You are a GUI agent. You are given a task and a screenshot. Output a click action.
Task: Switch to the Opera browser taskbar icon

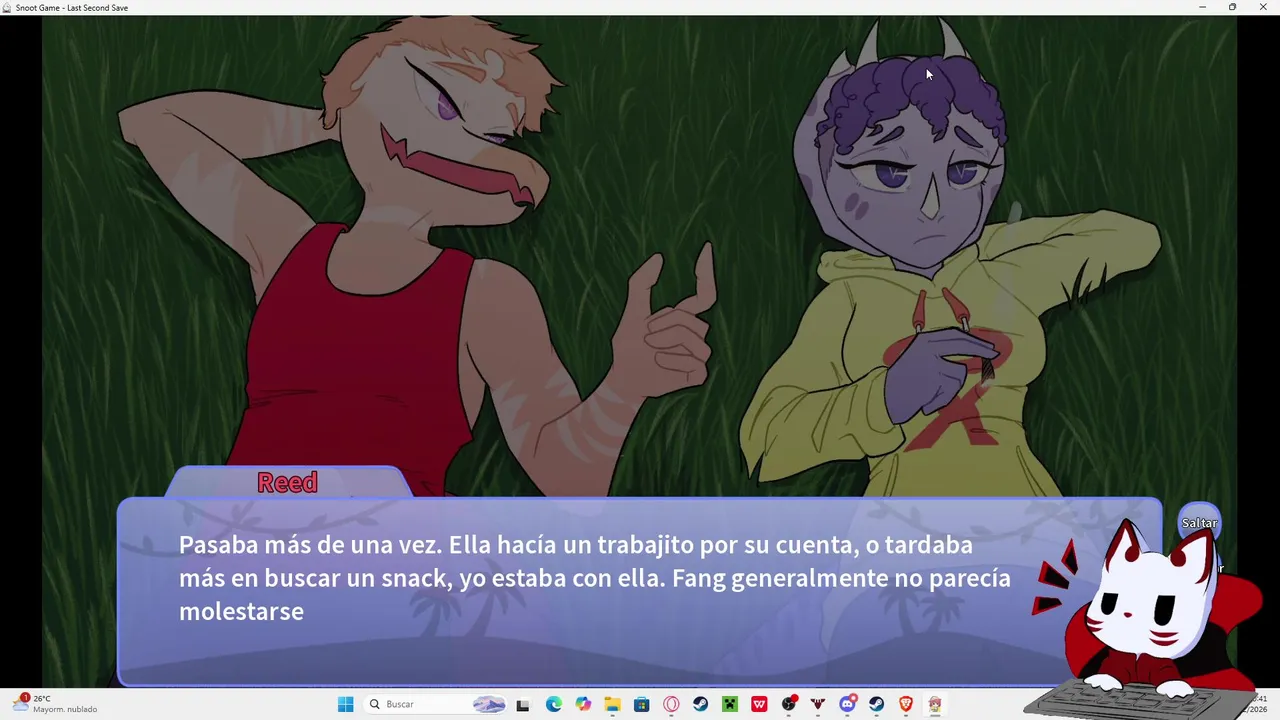point(671,704)
